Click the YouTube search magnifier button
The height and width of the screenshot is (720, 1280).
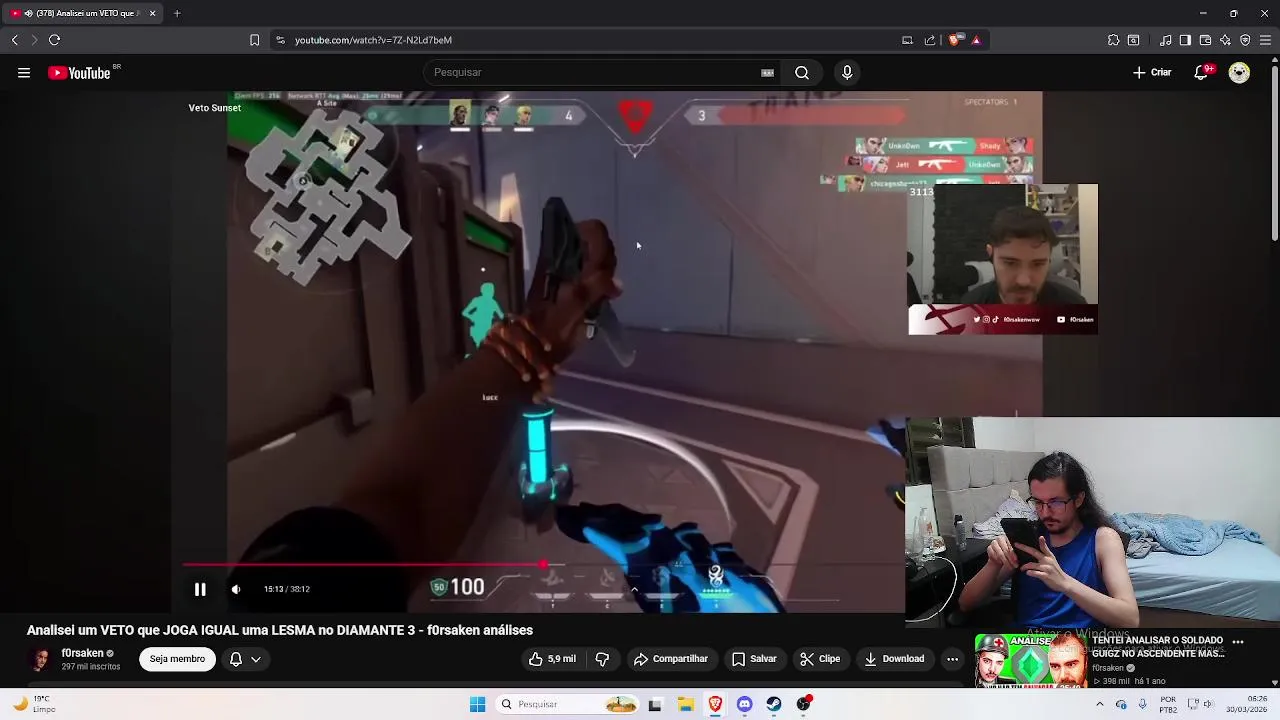[802, 73]
